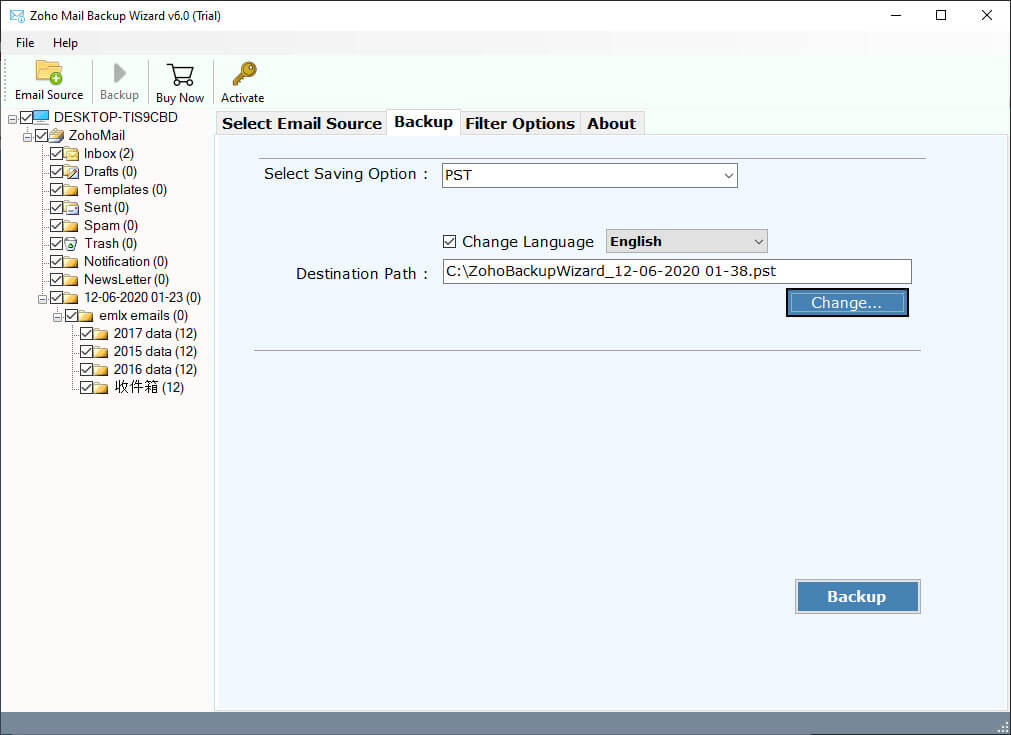The image size is (1011, 735).
Task: Click the 2016 data folder icon
Action: (101, 370)
